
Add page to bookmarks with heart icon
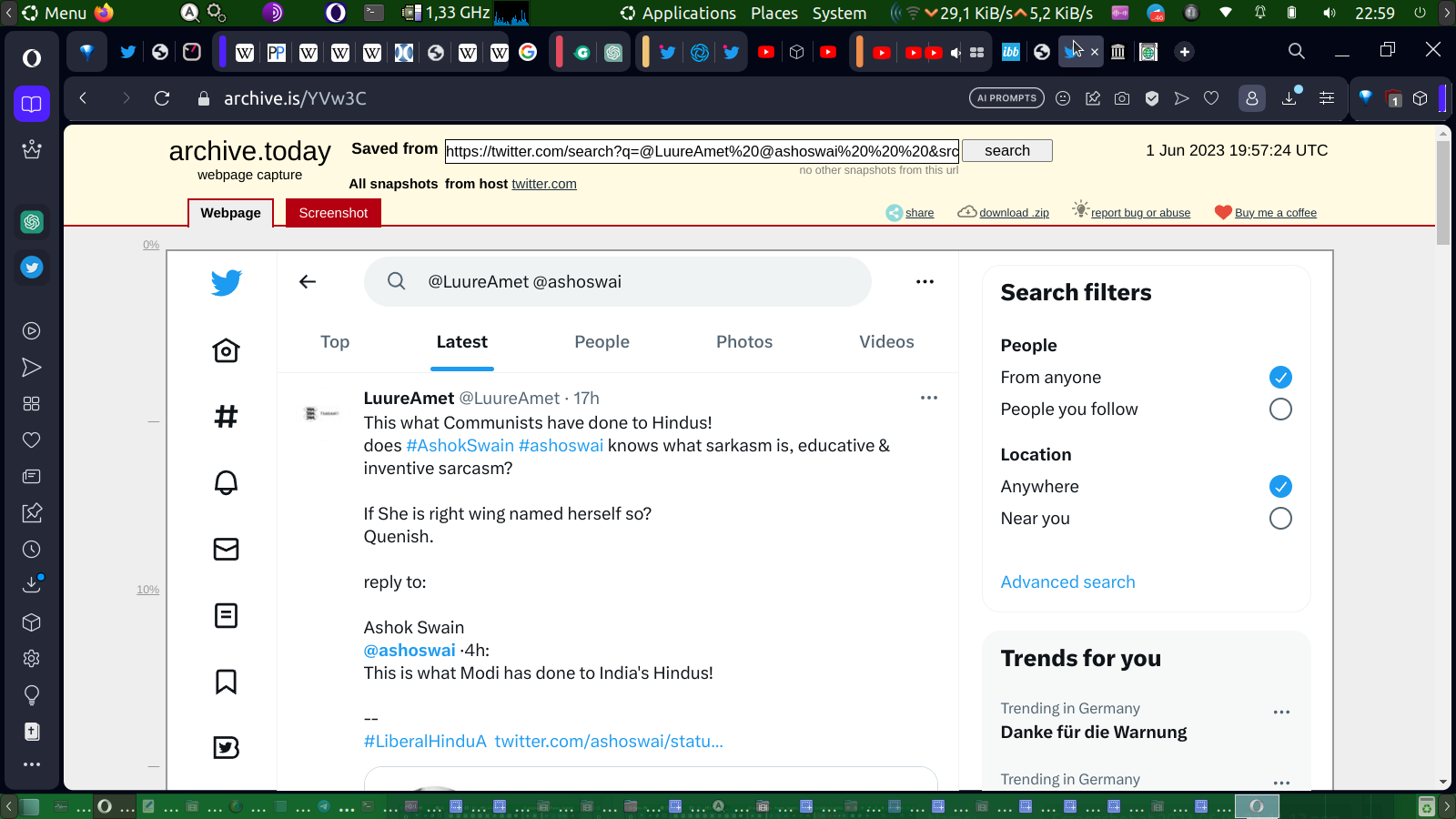coord(1211,98)
